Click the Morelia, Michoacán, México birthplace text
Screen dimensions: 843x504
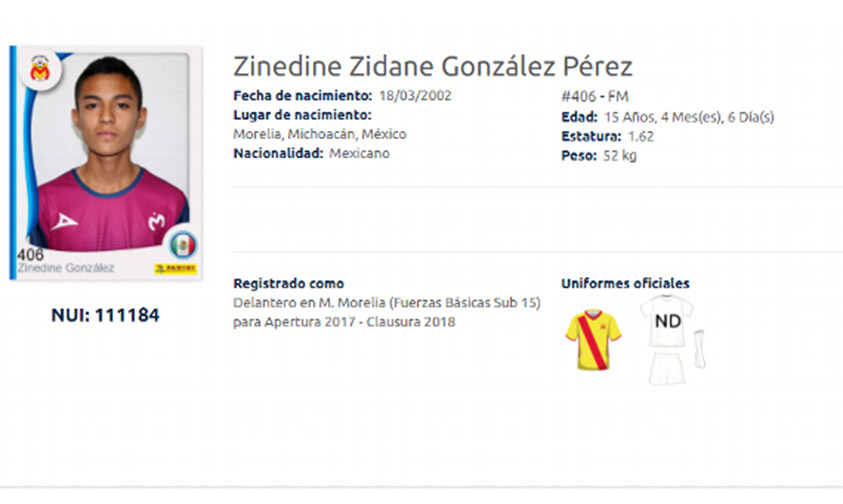pyautogui.click(x=320, y=134)
